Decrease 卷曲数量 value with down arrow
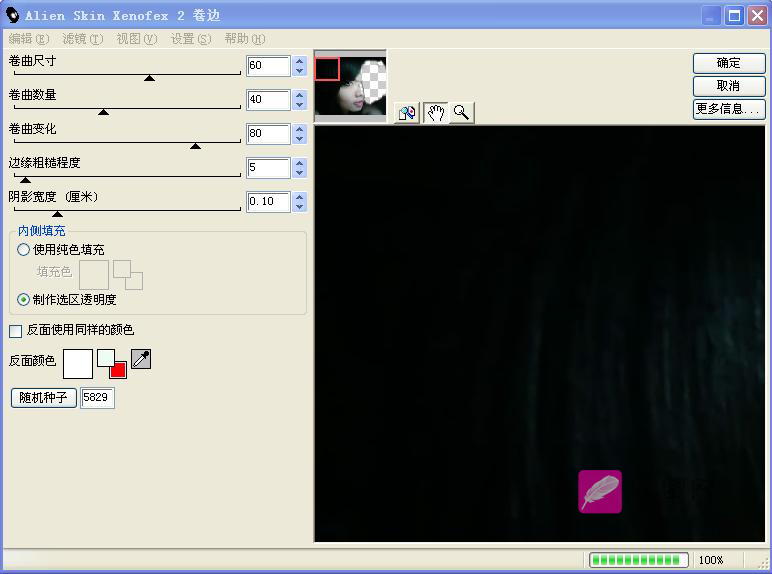Screen dimensions: 772x574 [x=299, y=104]
